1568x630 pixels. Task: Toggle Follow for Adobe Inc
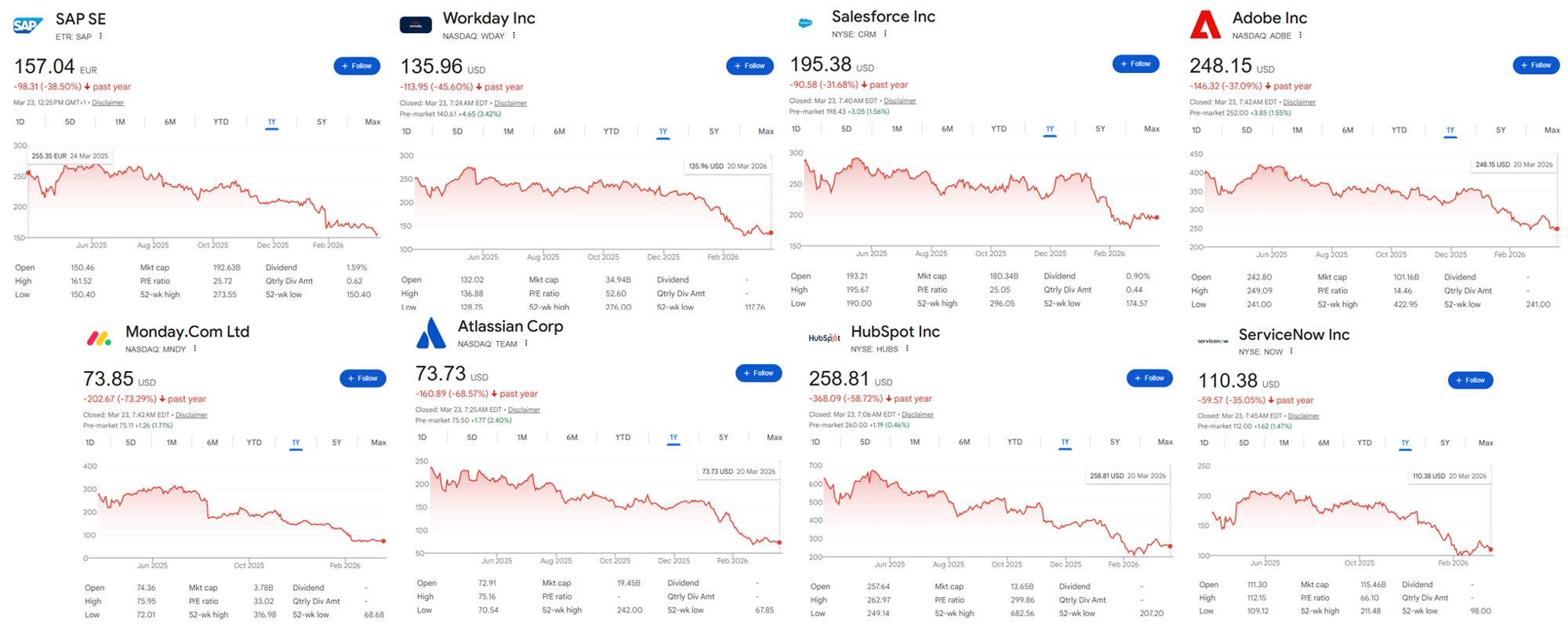1536,65
